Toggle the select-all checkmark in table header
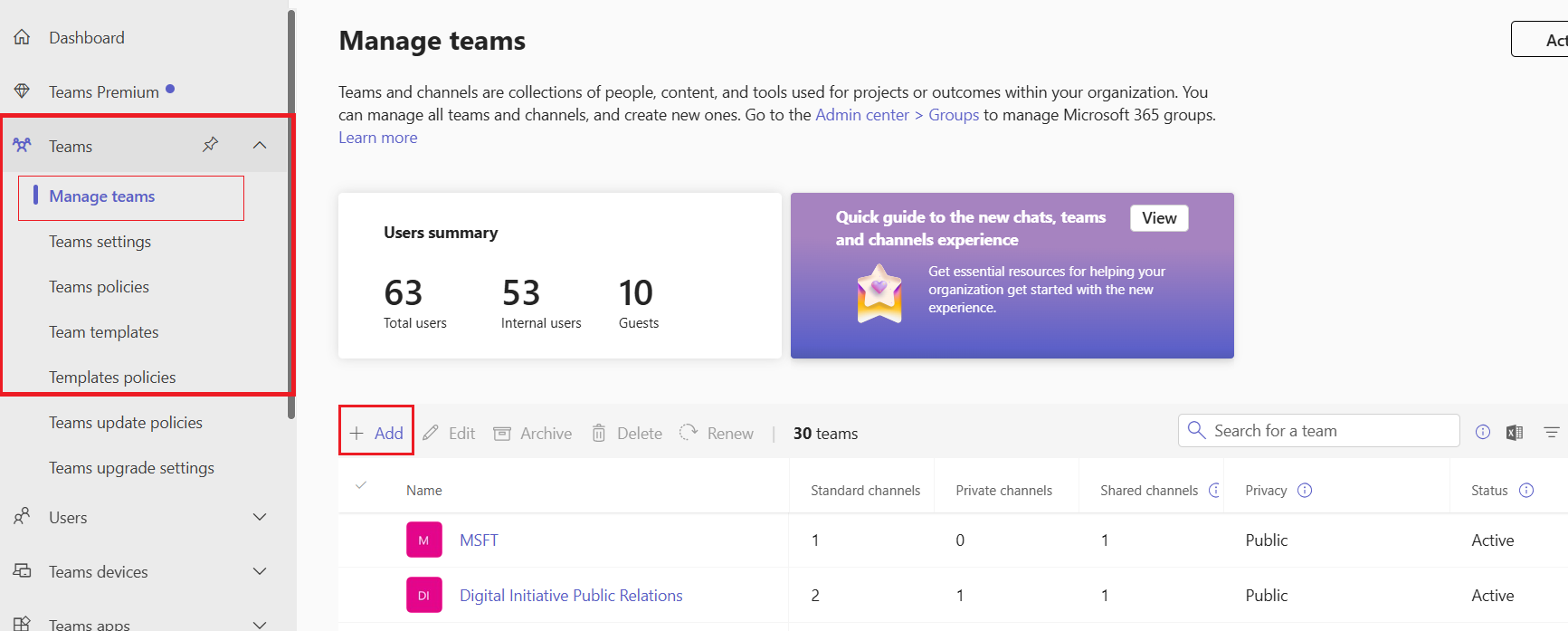The width and height of the screenshot is (1568, 631). (361, 486)
